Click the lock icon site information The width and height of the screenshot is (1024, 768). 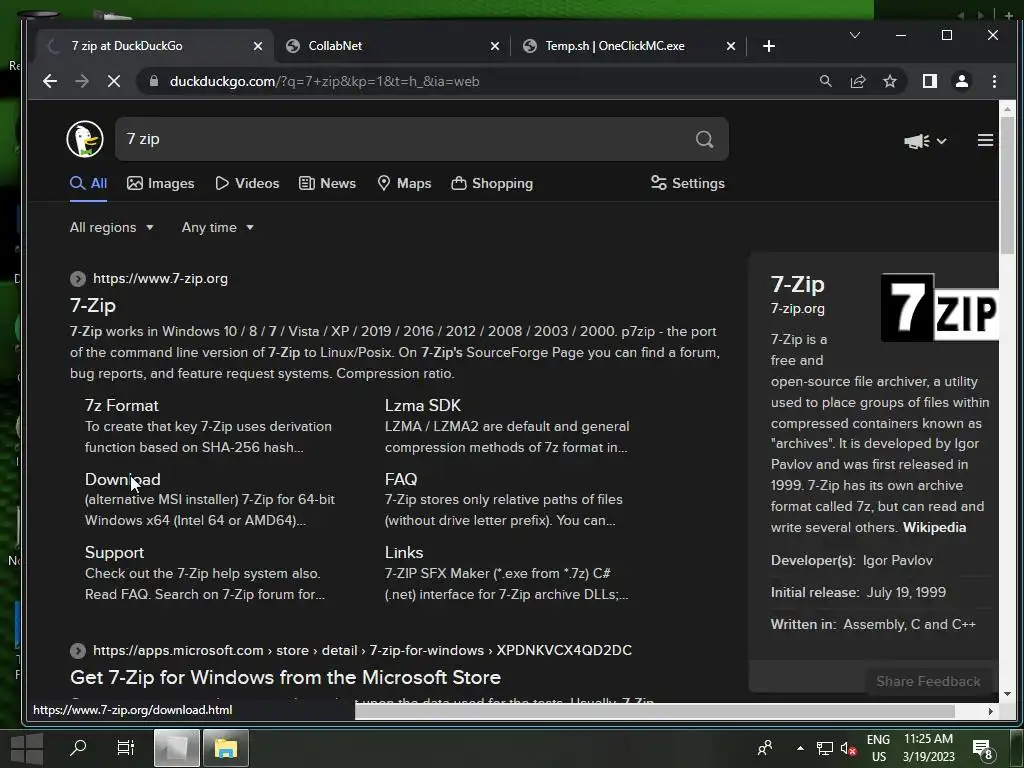click(154, 81)
